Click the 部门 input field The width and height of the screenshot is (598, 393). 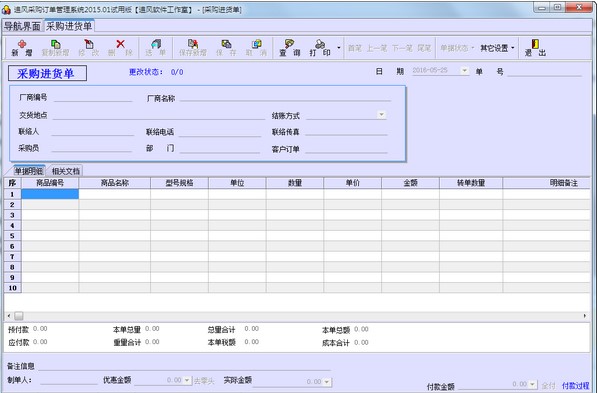point(220,148)
